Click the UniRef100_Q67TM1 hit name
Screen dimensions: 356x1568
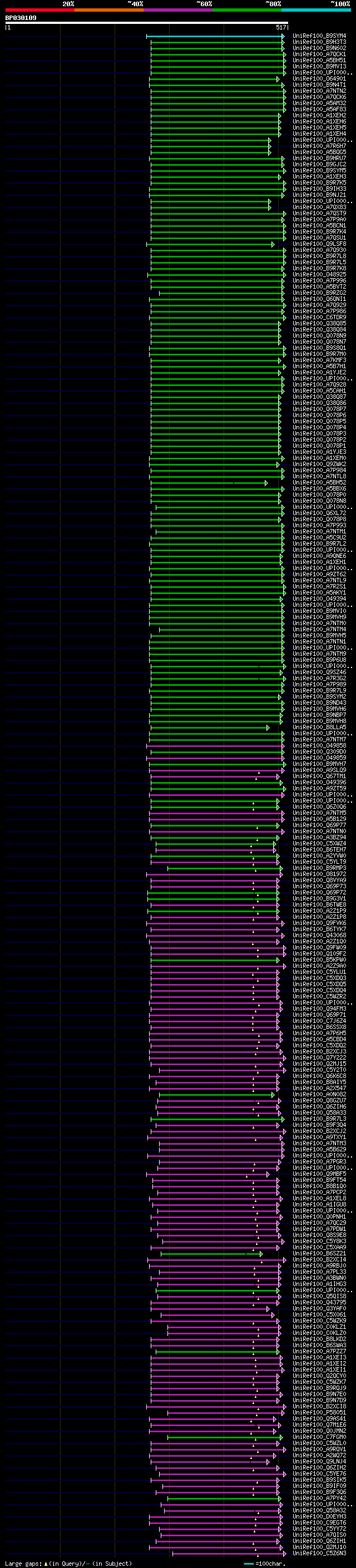tap(319, 776)
